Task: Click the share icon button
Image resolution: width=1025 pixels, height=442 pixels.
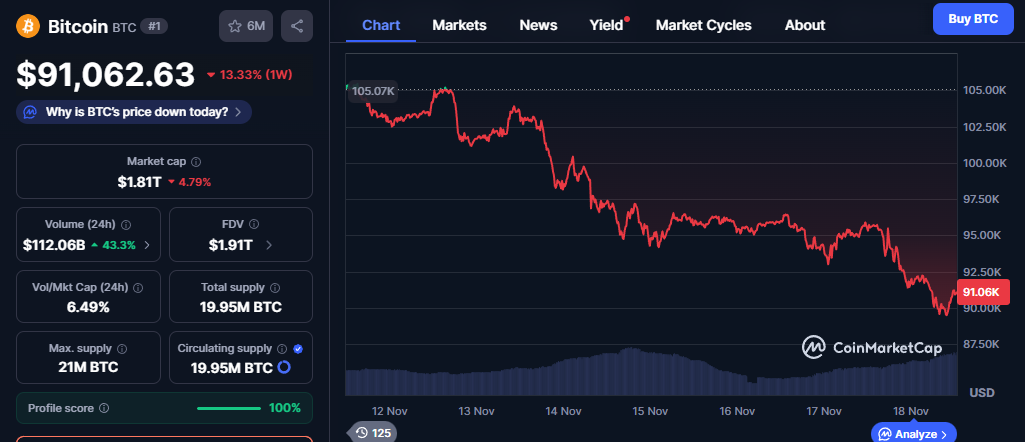Action: [x=297, y=26]
